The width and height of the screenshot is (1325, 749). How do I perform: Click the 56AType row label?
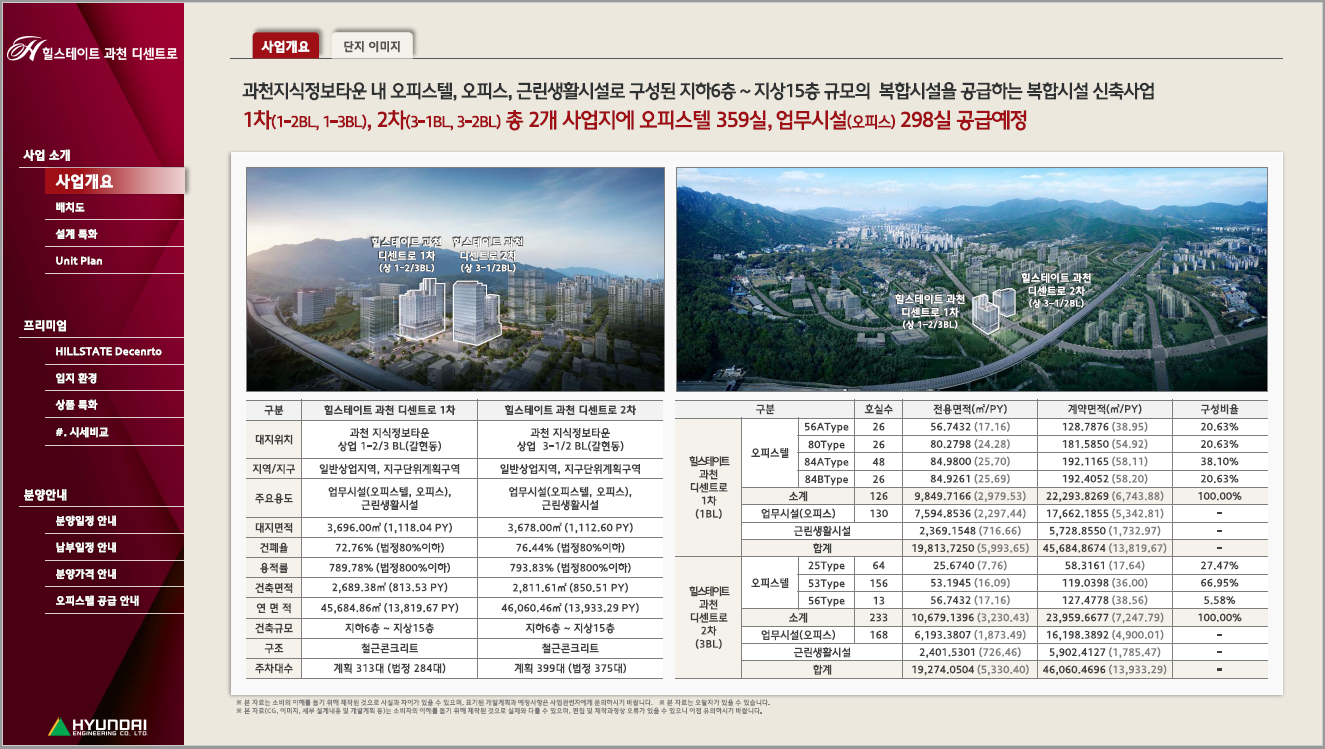827,427
